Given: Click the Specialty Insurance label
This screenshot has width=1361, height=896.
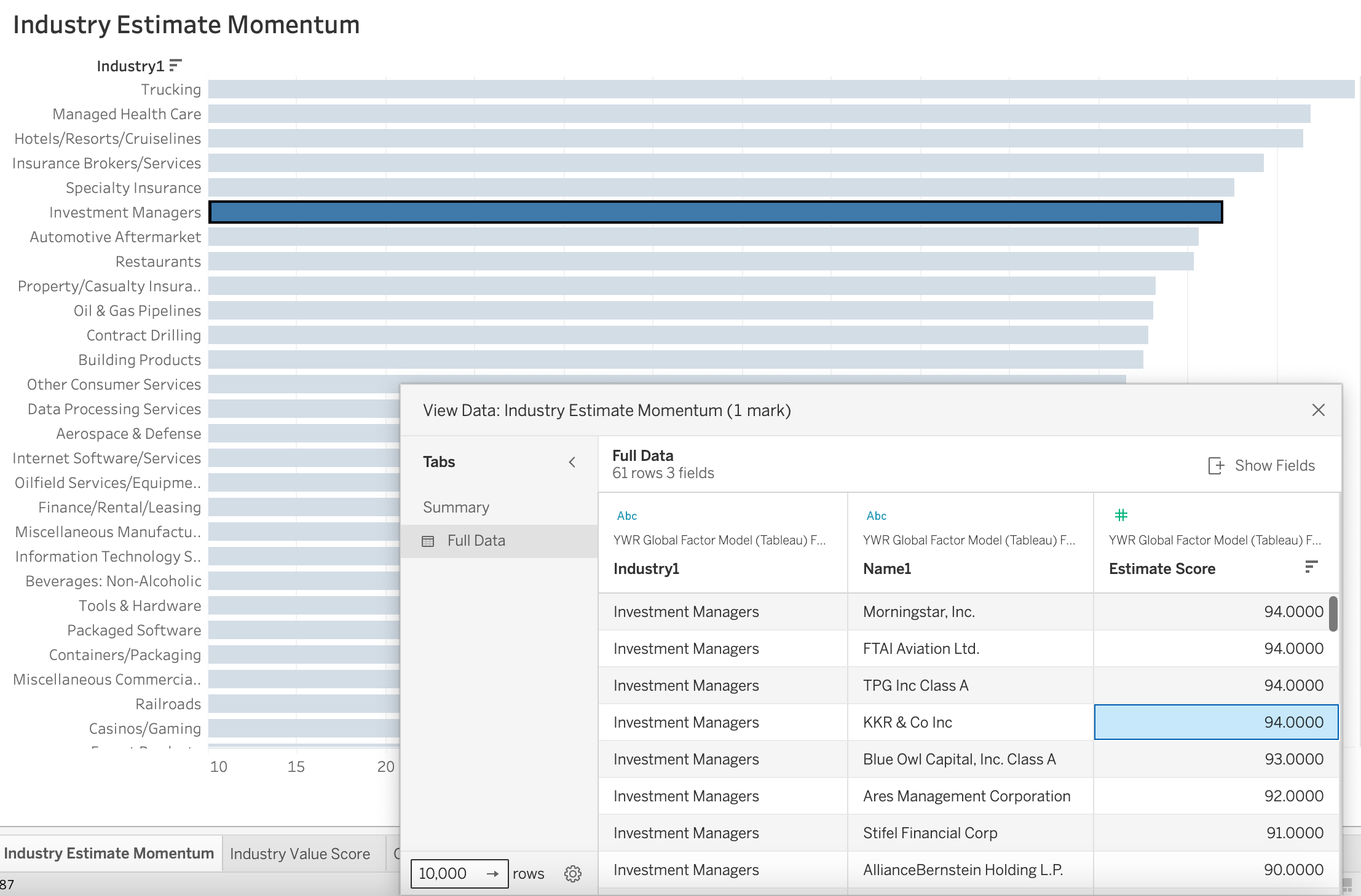Looking at the screenshot, I should pos(133,188).
